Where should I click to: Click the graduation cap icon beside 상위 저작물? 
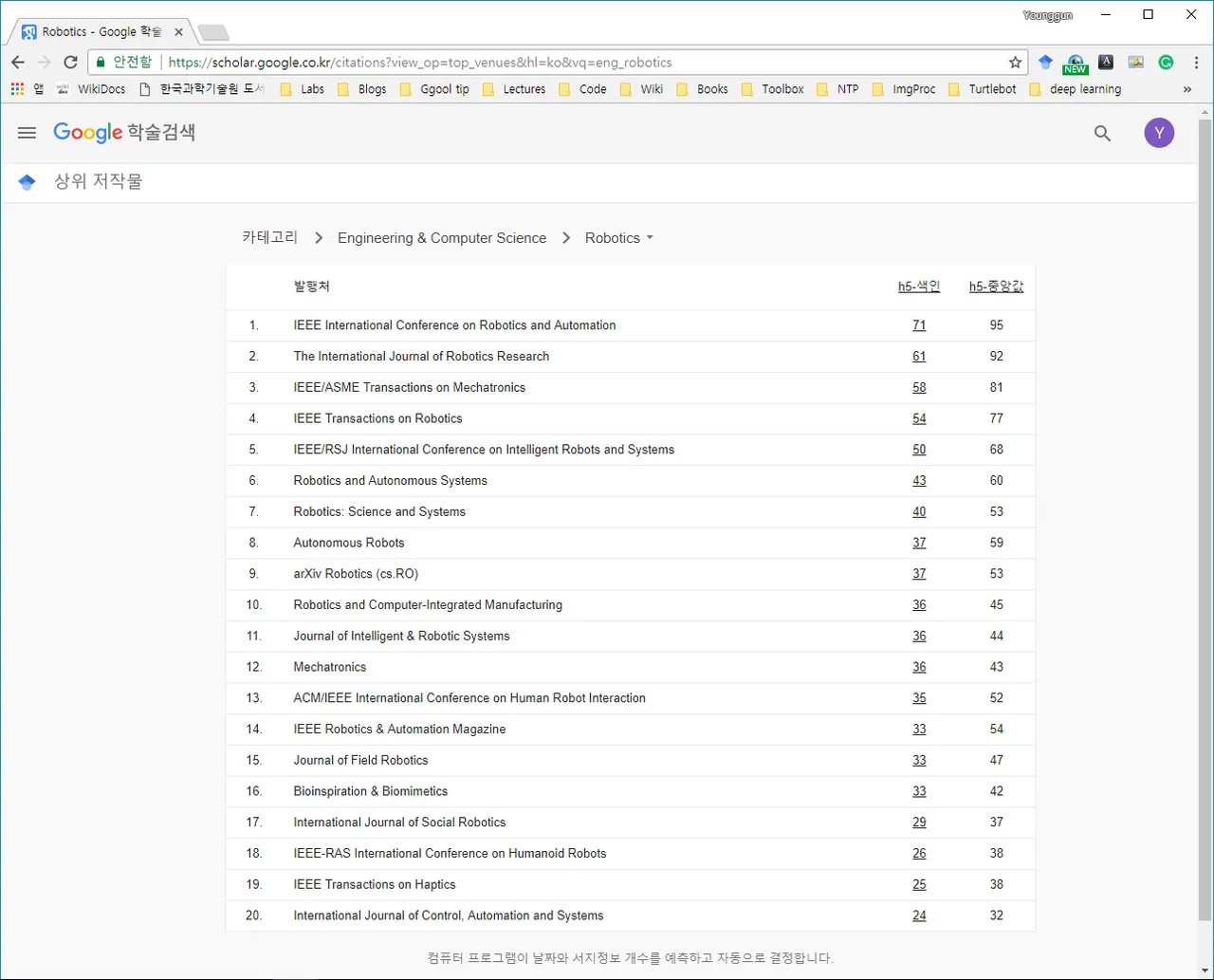pyautogui.click(x=27, y=182)
